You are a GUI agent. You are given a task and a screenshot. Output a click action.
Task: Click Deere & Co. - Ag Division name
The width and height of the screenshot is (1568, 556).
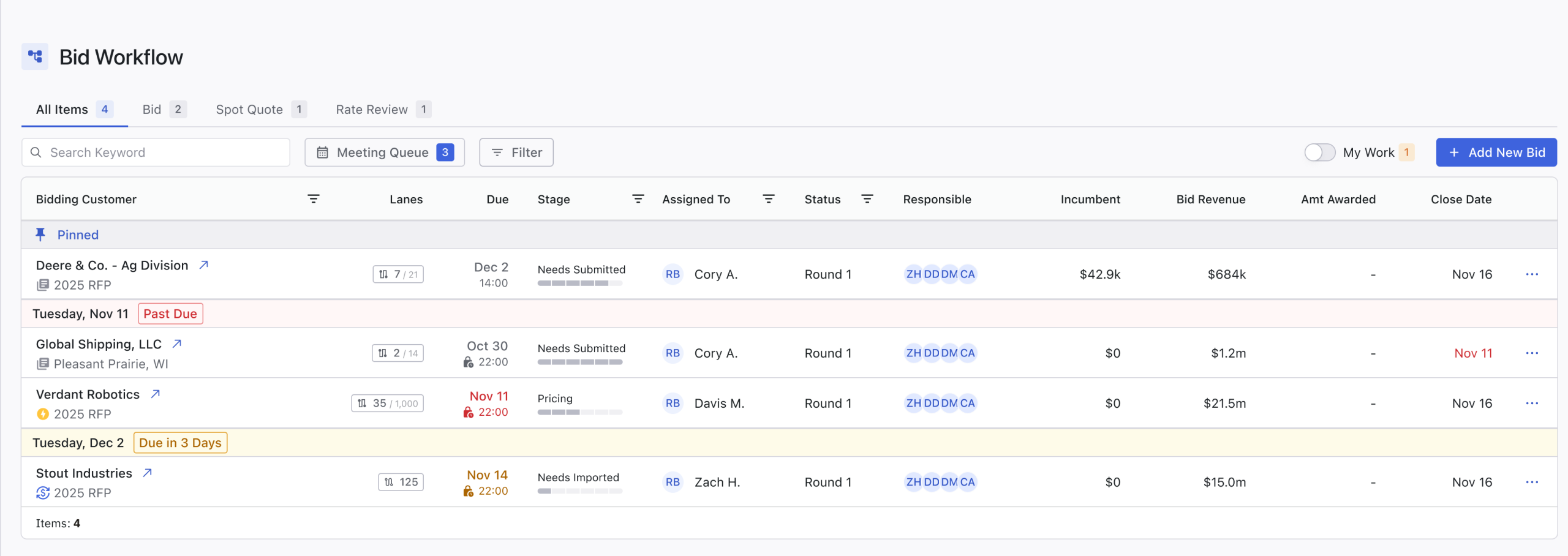click(x=112, y=266)
